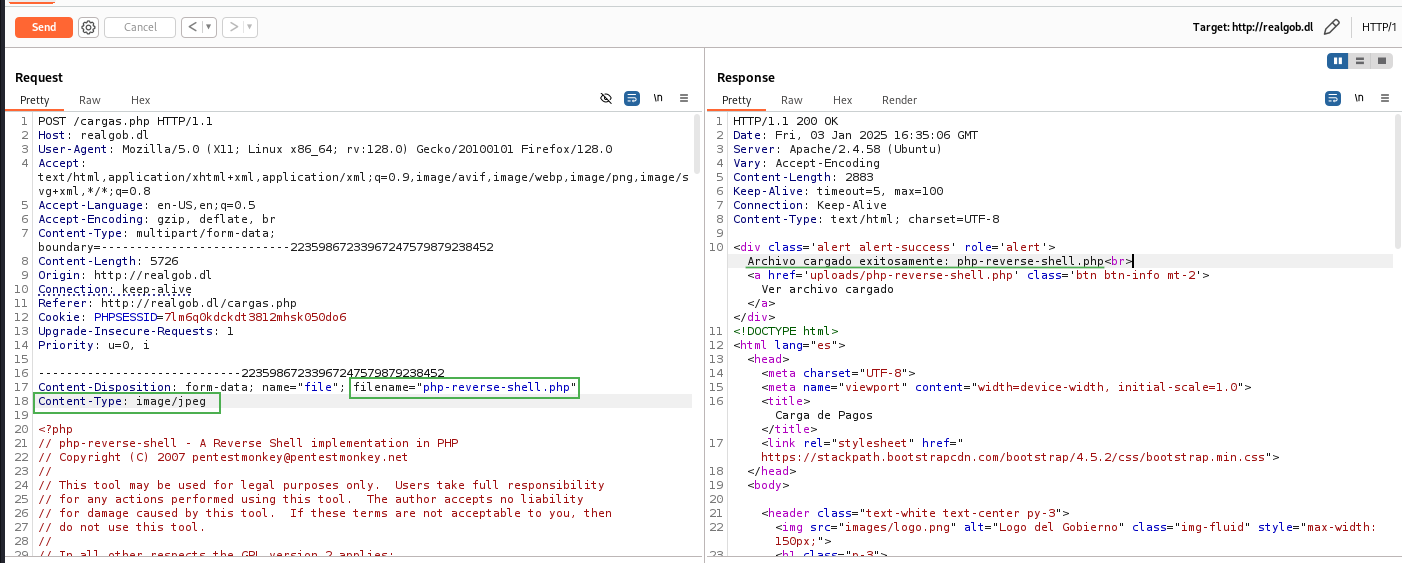Go to next request in history

click(x=233, y=27)
